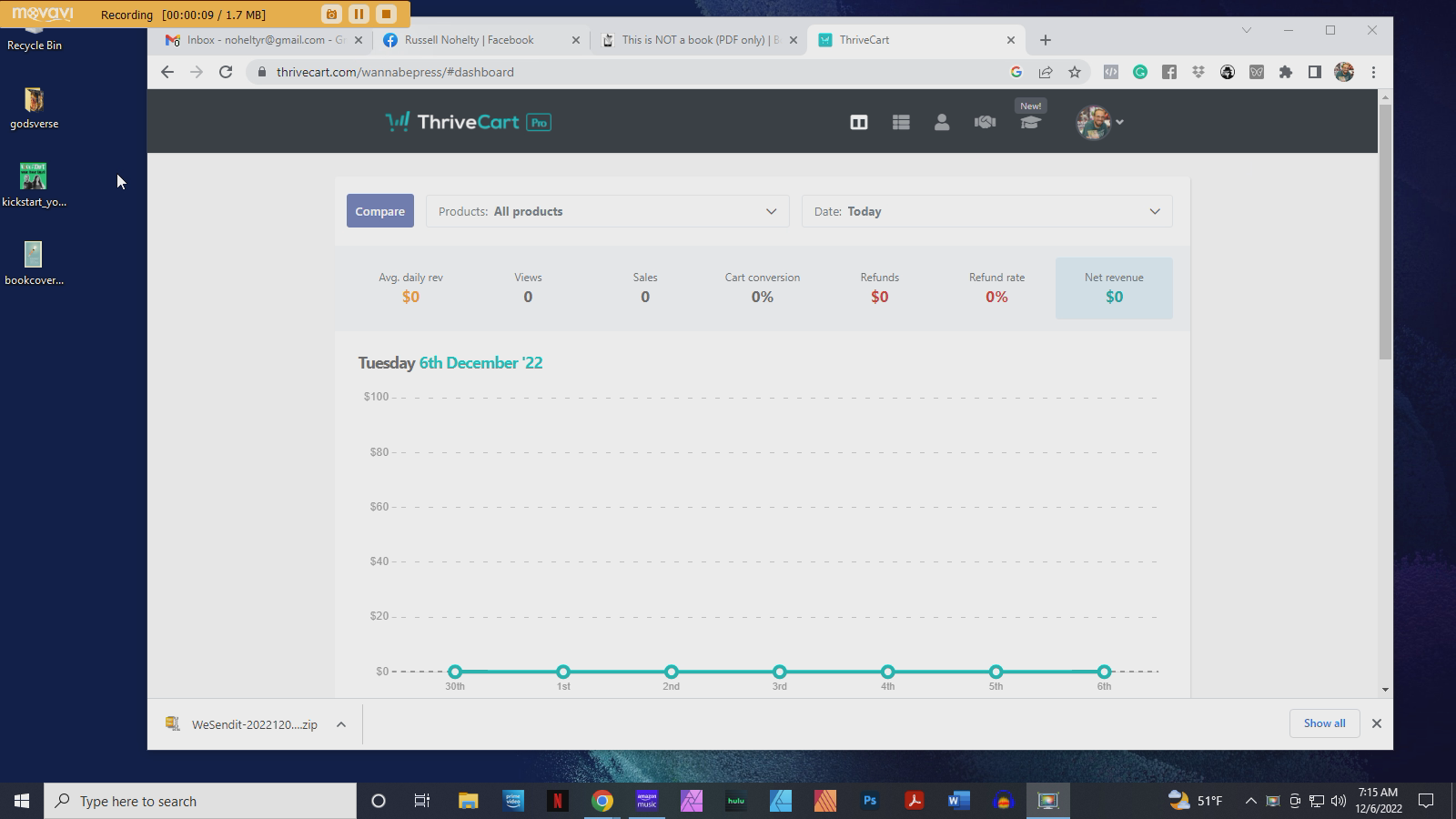Viewport: 1456px width, 819px height.
Task: Open the Grammarly browser extension
Action: click(1140, 72)
